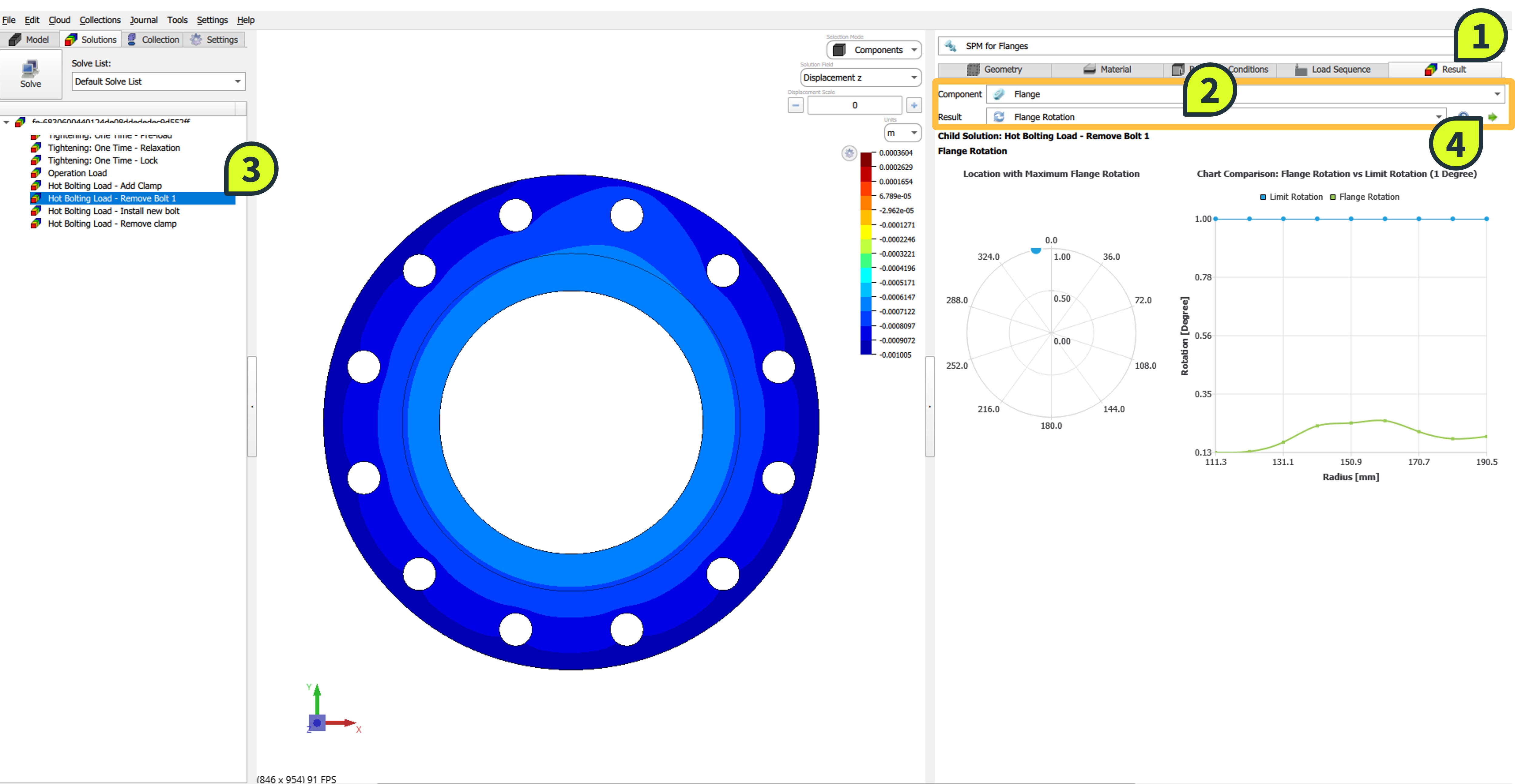Select the Operation Load solution item
Image resolution: width=1515 pixels, height=784 pixels.
pos(77,173)
